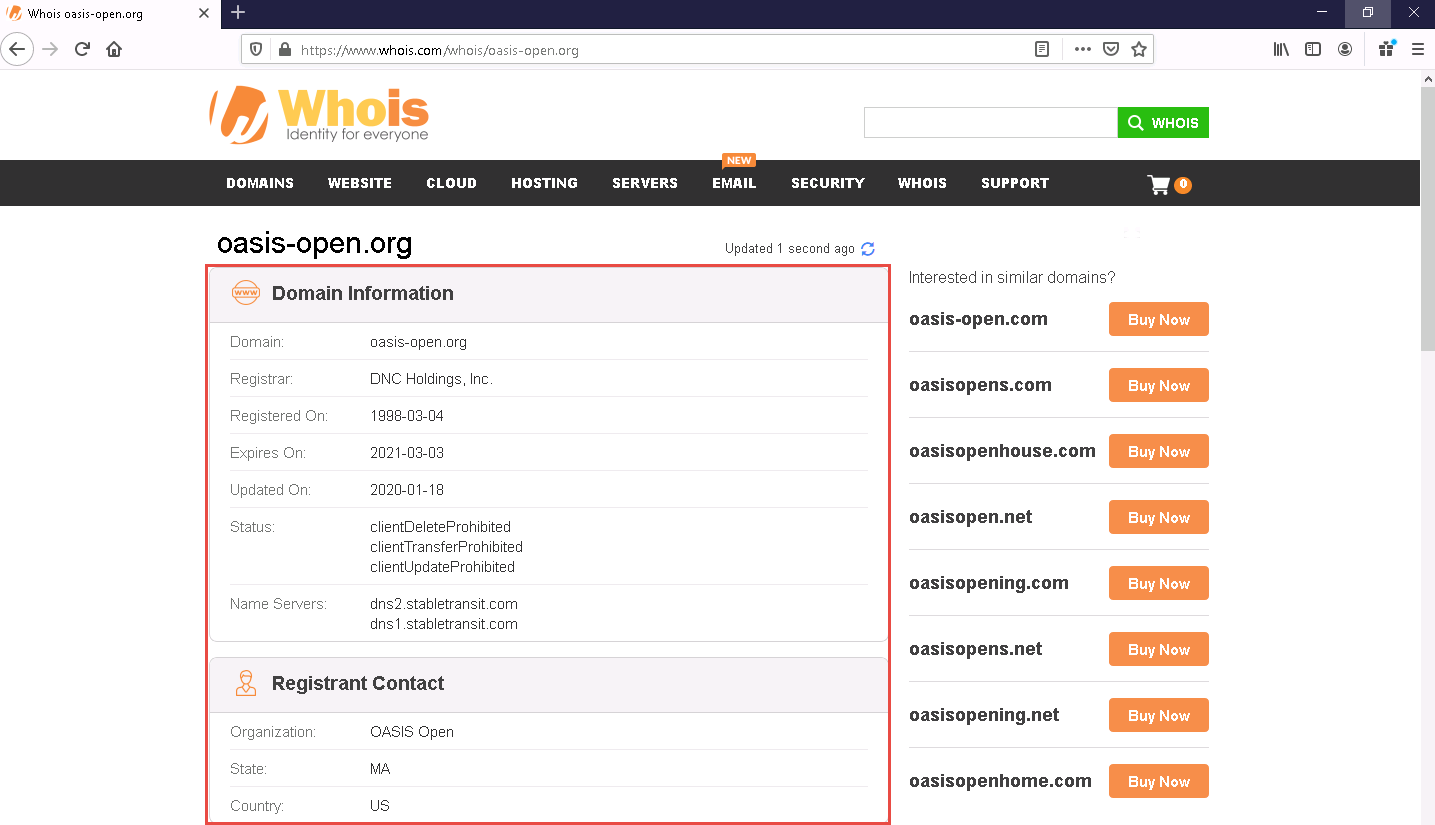The image size is (1435, 825).
Task: Open a new browser tab with plus button
Action: point(238,13)
